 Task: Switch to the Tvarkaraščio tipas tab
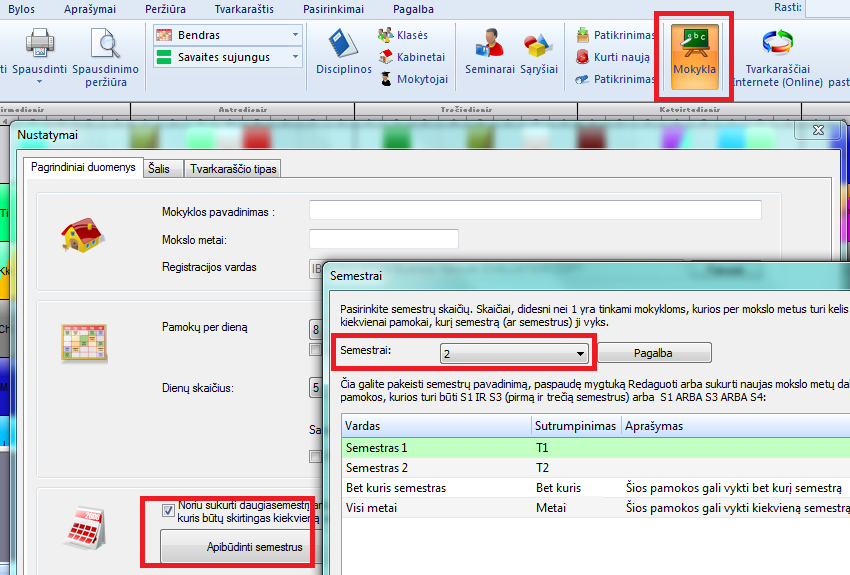[x=233, y=169]
